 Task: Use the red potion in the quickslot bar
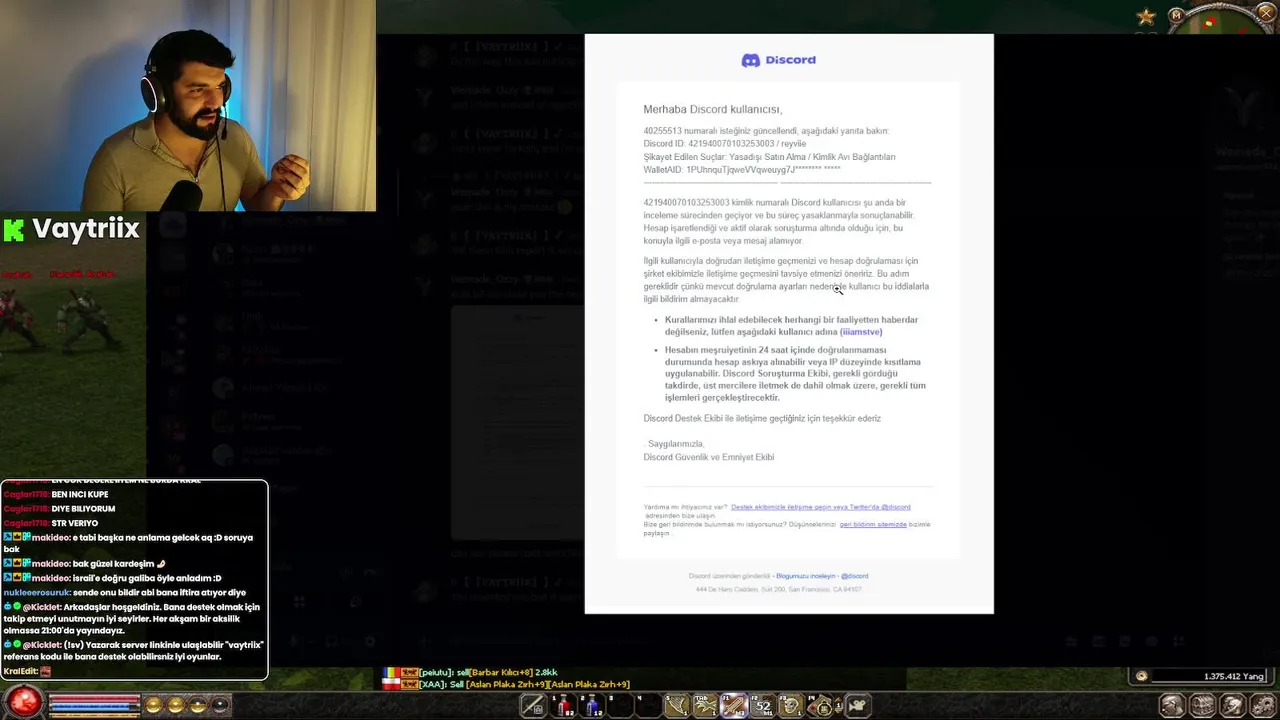tap(564, 706)
